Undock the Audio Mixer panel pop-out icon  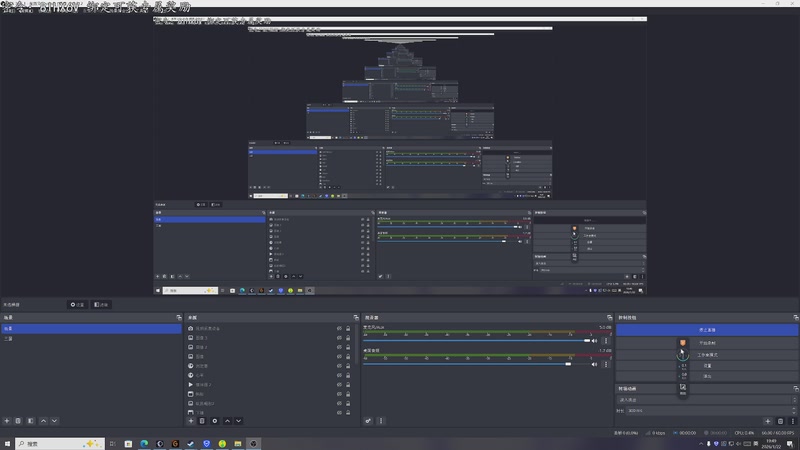(609, 317)
